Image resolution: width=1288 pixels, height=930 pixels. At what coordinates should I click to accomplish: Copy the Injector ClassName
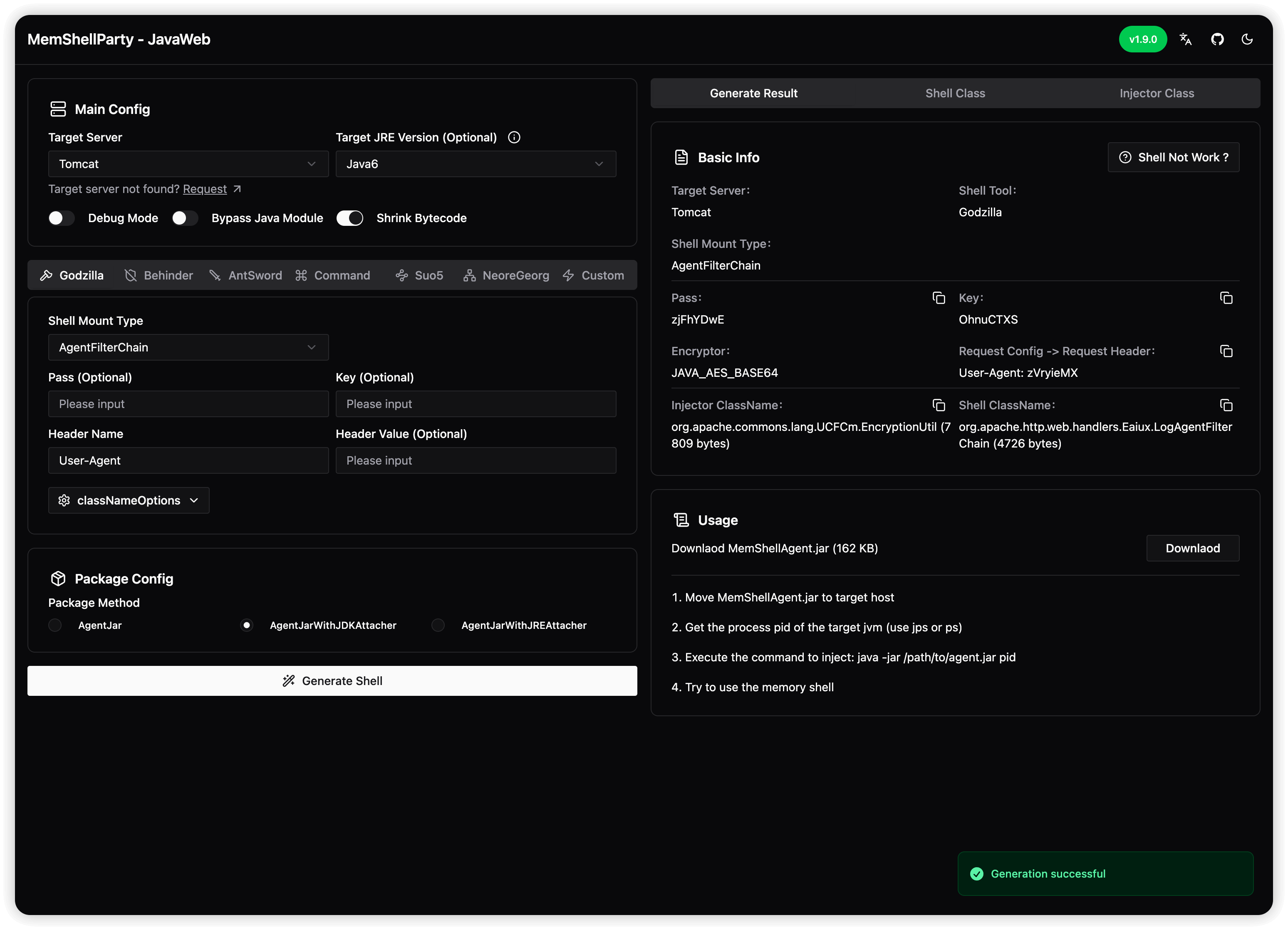coord(939,406)
